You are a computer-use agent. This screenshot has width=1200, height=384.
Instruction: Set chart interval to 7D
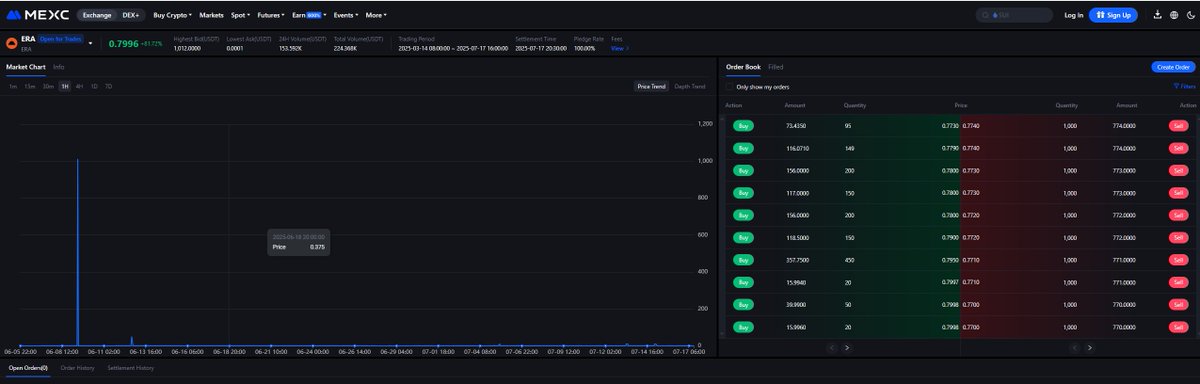tap(108, 87)
